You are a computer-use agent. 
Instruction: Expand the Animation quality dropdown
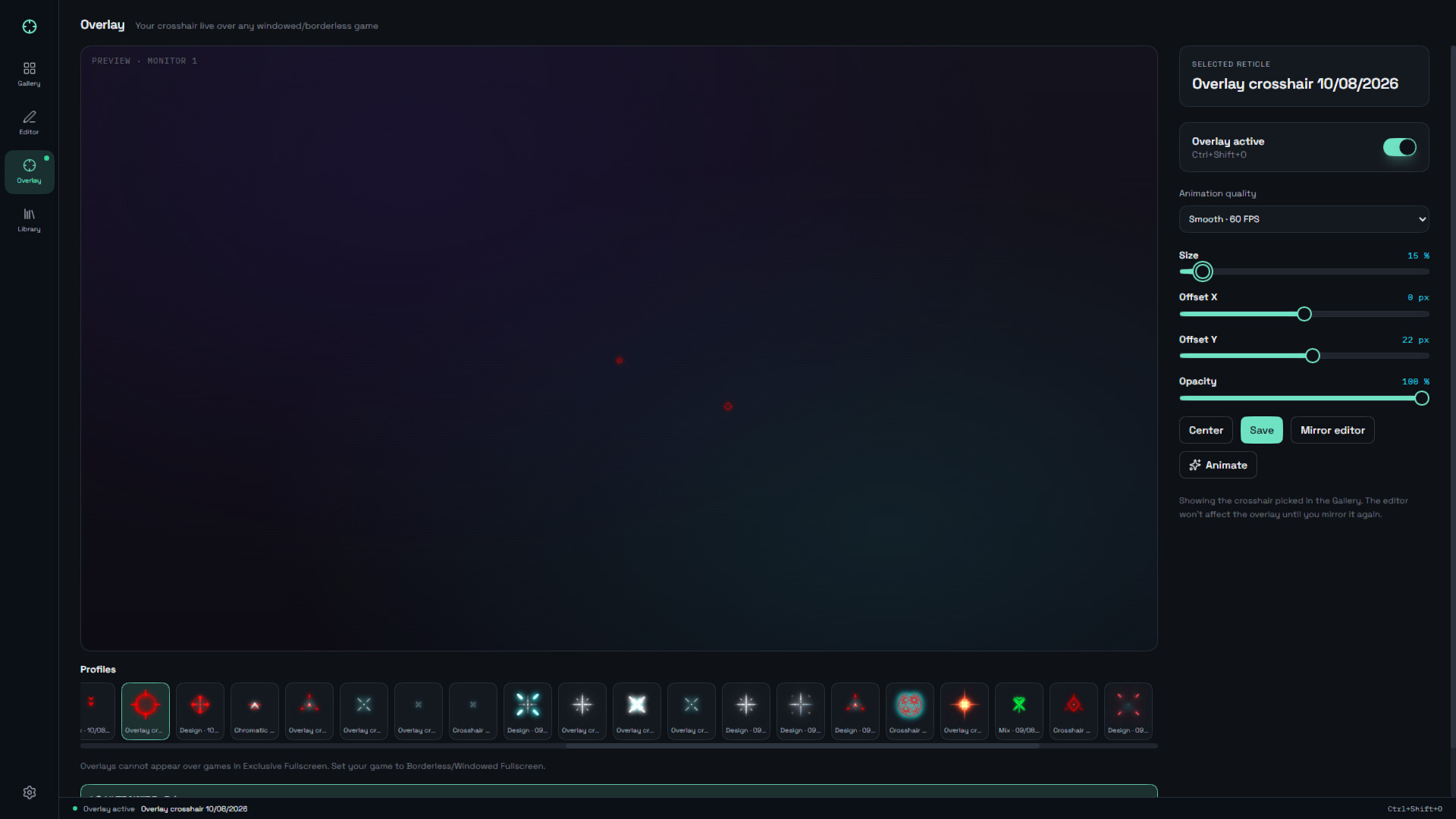[1304, 219]
